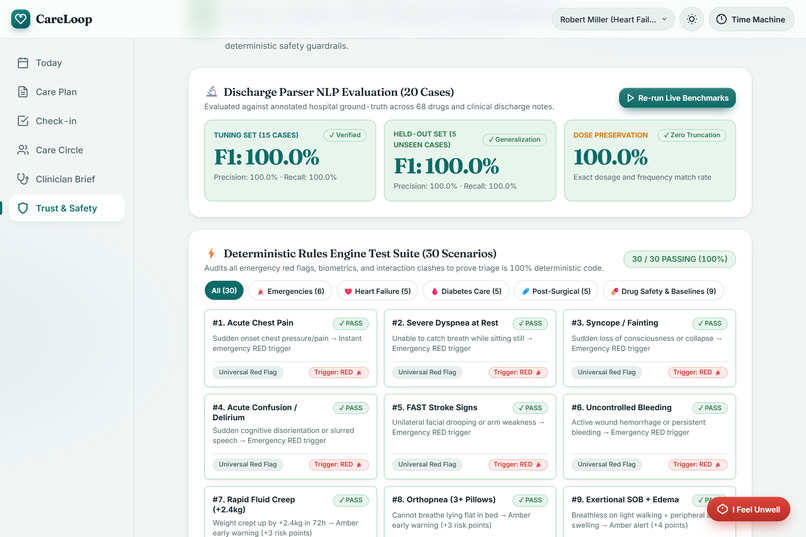Open the #6. Uncontrolled Bleeding card
806x537 pixels.
649,436
